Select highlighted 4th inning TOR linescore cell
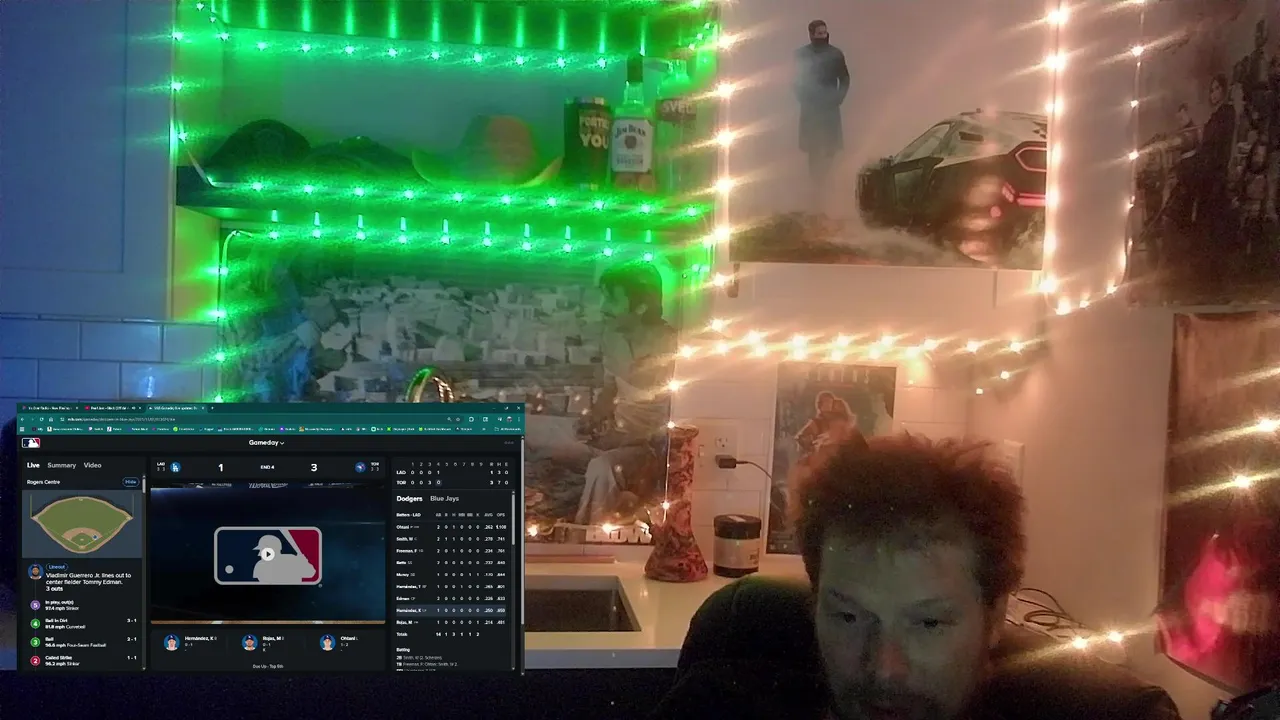The height and width of the screenshot is (720, 1280). (438, 482)
